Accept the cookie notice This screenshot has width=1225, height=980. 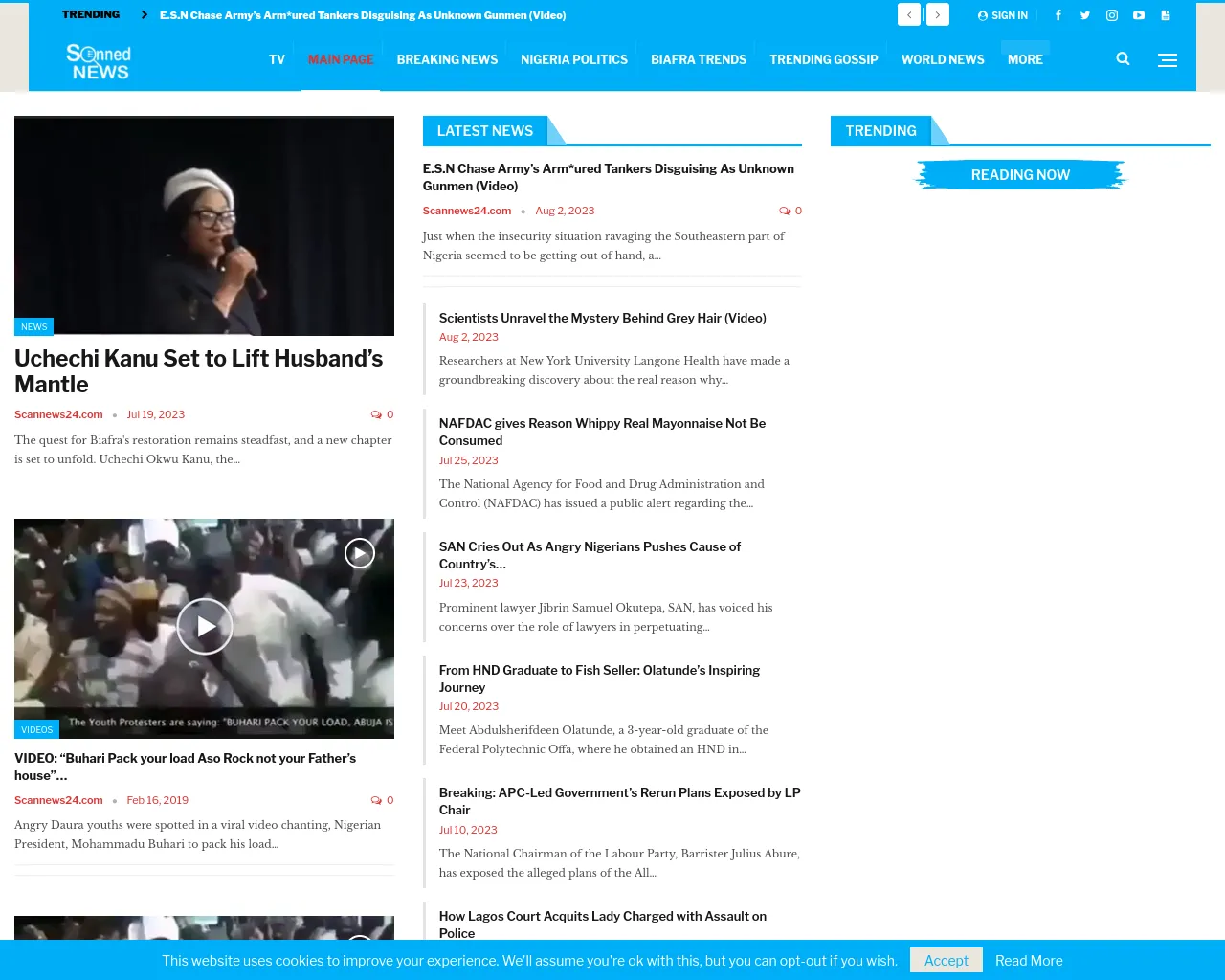pos(947,960)
